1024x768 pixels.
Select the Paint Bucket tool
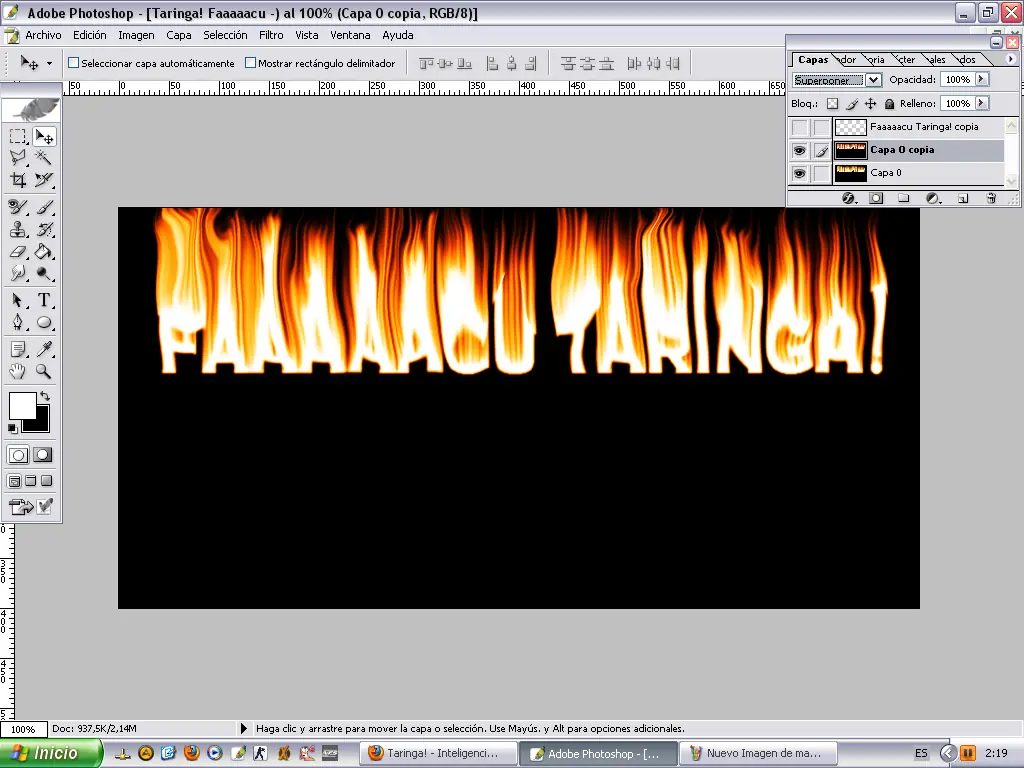44,251
